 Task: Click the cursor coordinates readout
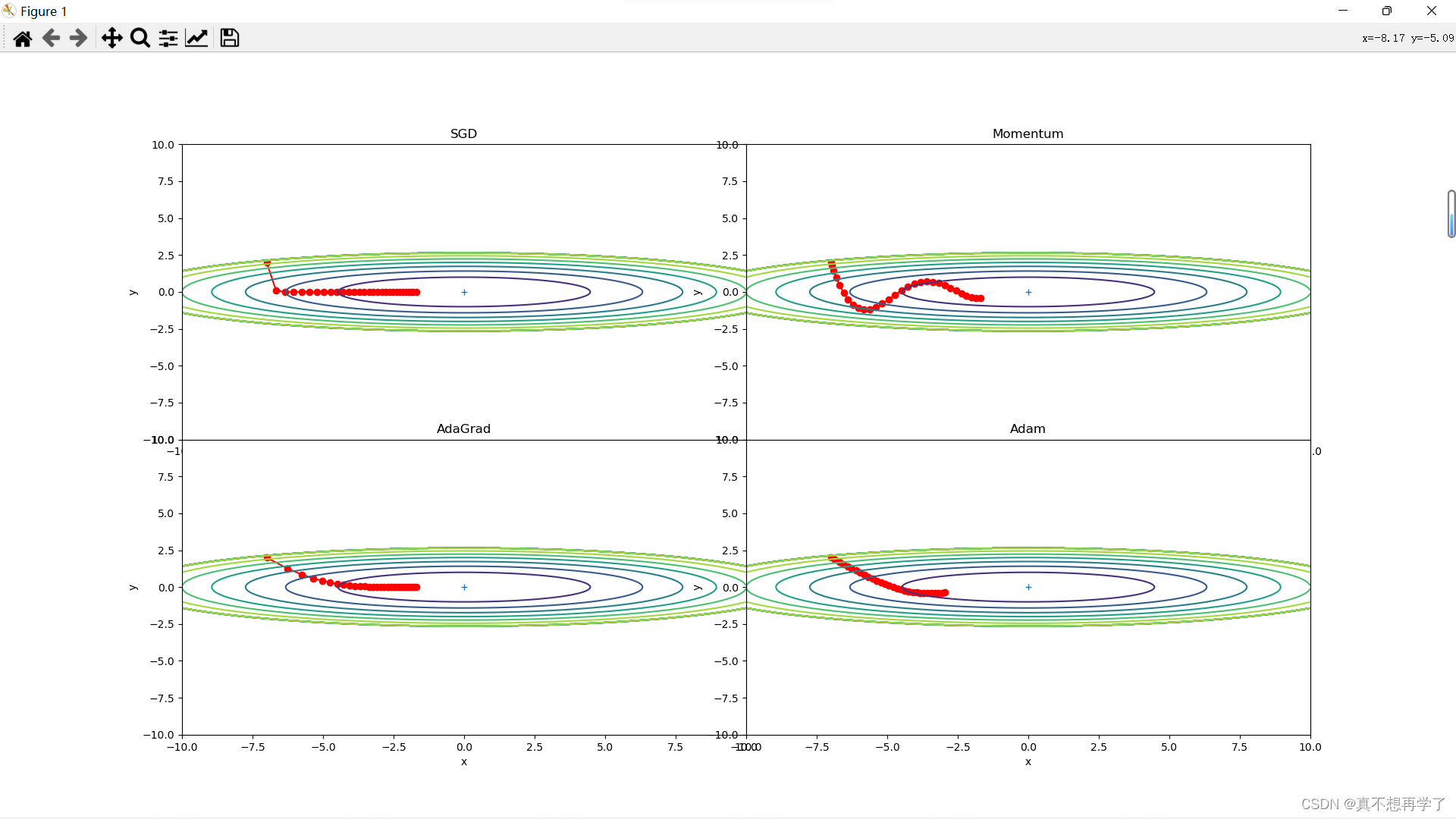point(1407,38)
